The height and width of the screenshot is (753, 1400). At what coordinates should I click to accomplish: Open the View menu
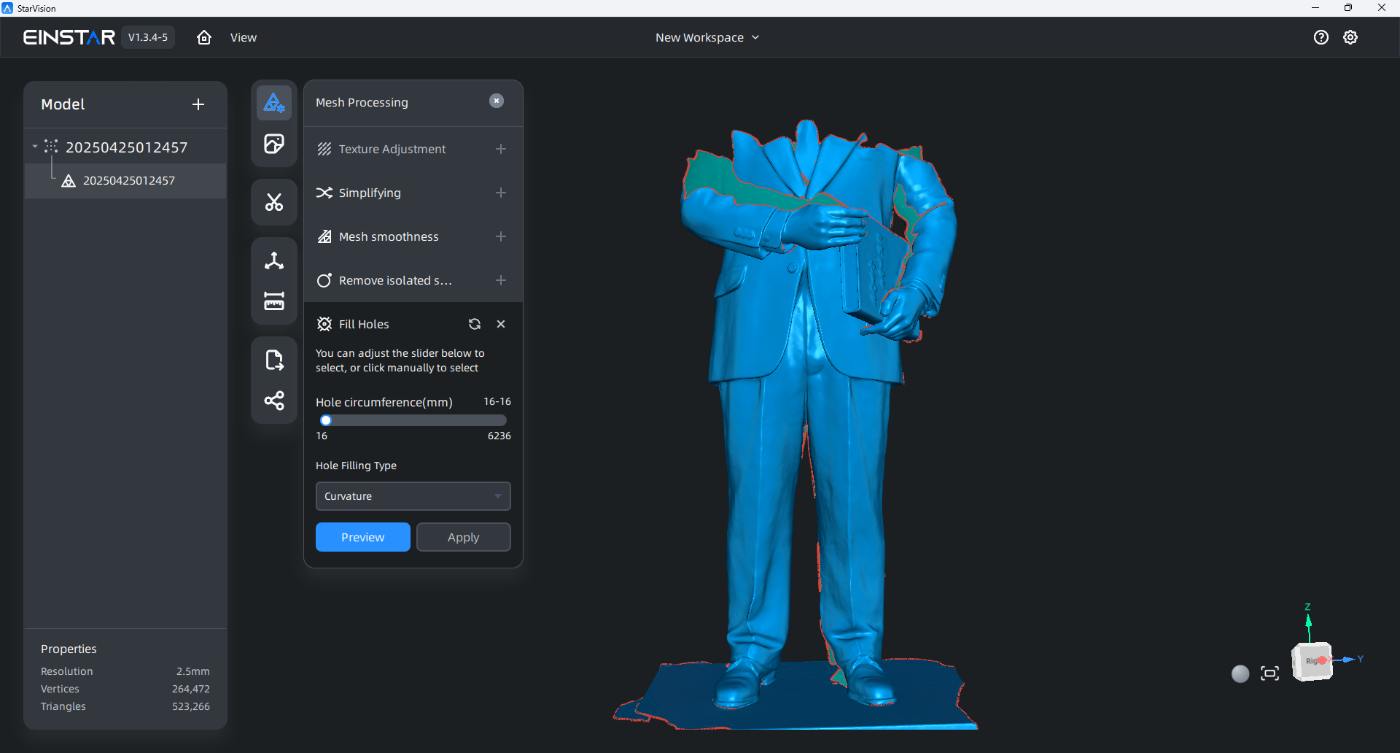243,37
